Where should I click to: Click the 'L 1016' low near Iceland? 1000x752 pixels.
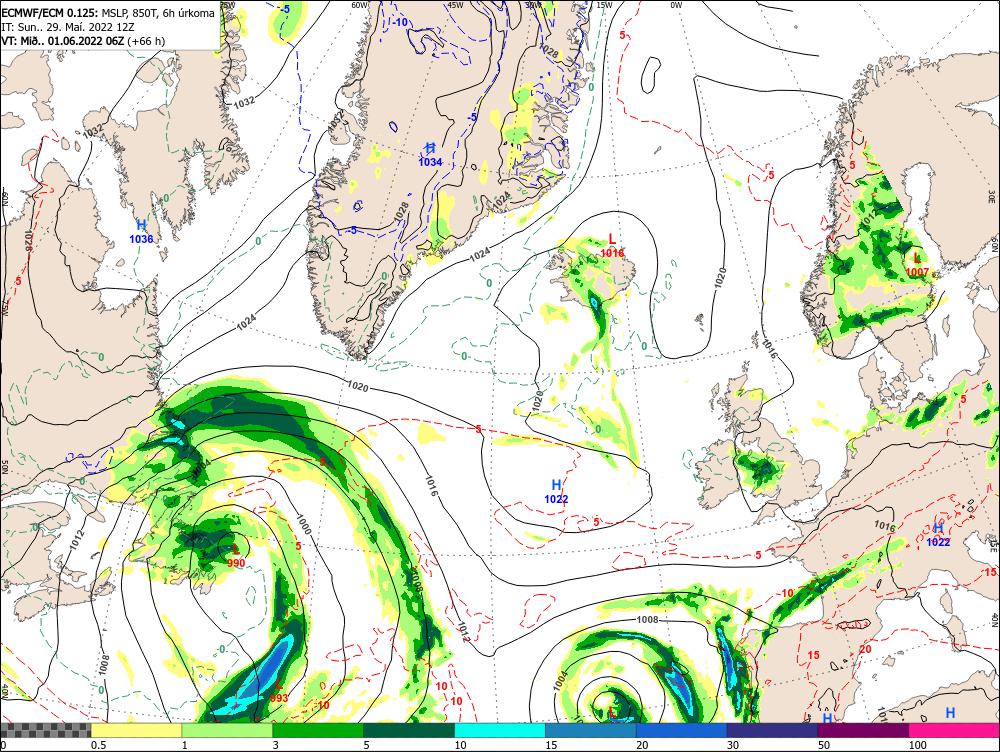click(612, 246)
